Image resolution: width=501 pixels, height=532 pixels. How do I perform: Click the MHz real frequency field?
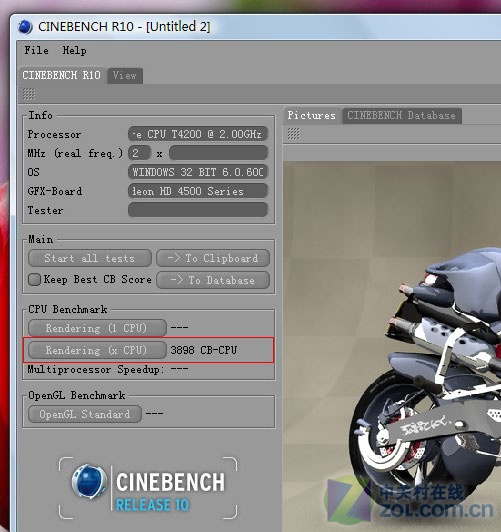pyautogui.click(x=139, y=153)
